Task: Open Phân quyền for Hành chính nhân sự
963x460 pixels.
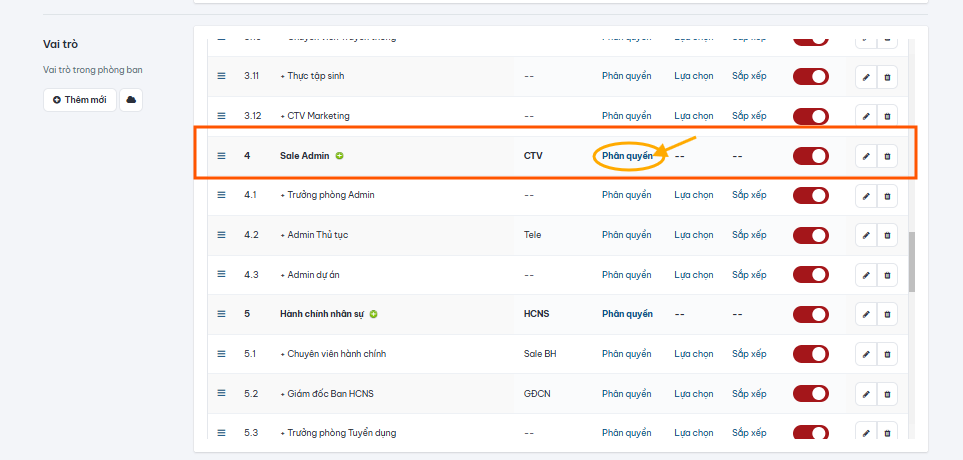Action: coord(627,314)
